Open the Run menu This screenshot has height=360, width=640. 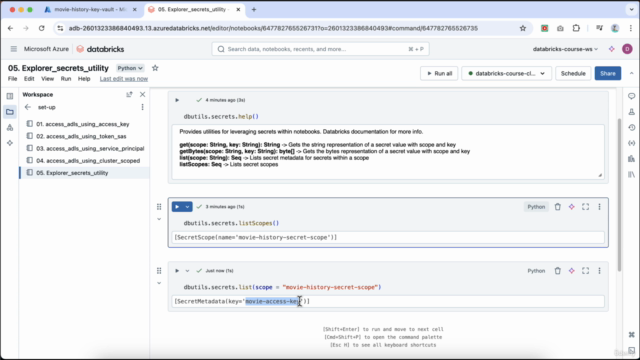[66, 79]
